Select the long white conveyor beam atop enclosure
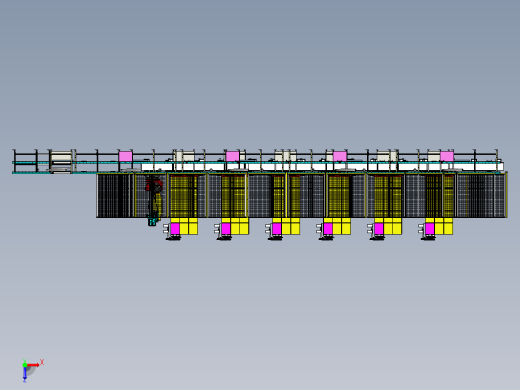520x390 pixels. (322, 166)
